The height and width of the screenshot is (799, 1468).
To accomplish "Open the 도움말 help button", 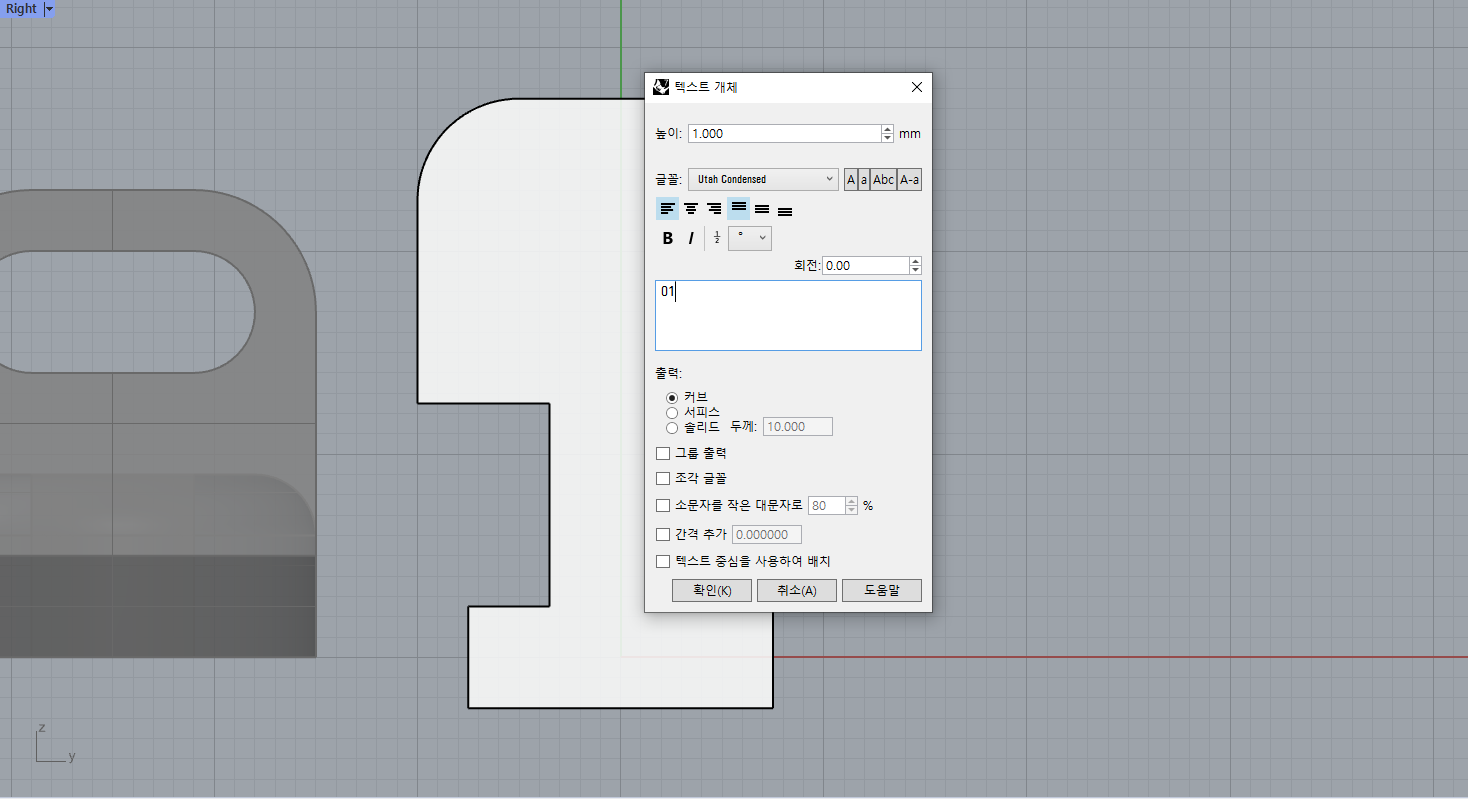I will click(881, 590).
